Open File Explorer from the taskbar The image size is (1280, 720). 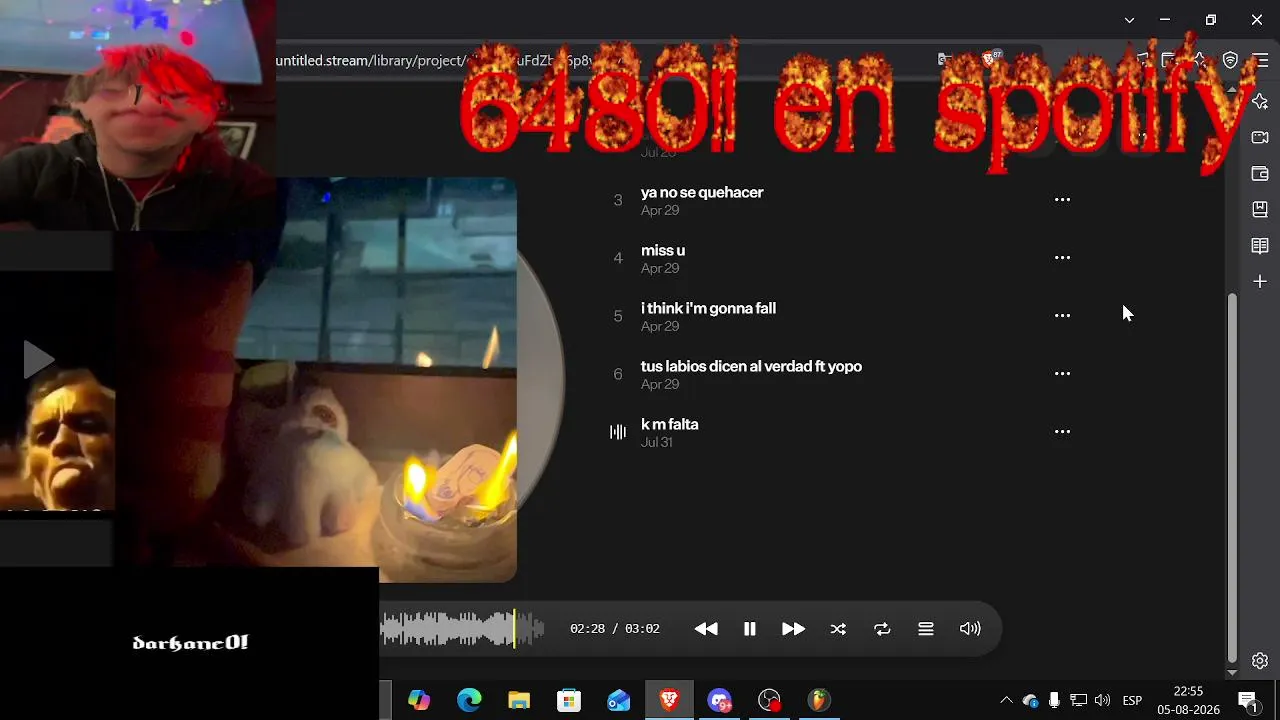click(x=519, y=700)
